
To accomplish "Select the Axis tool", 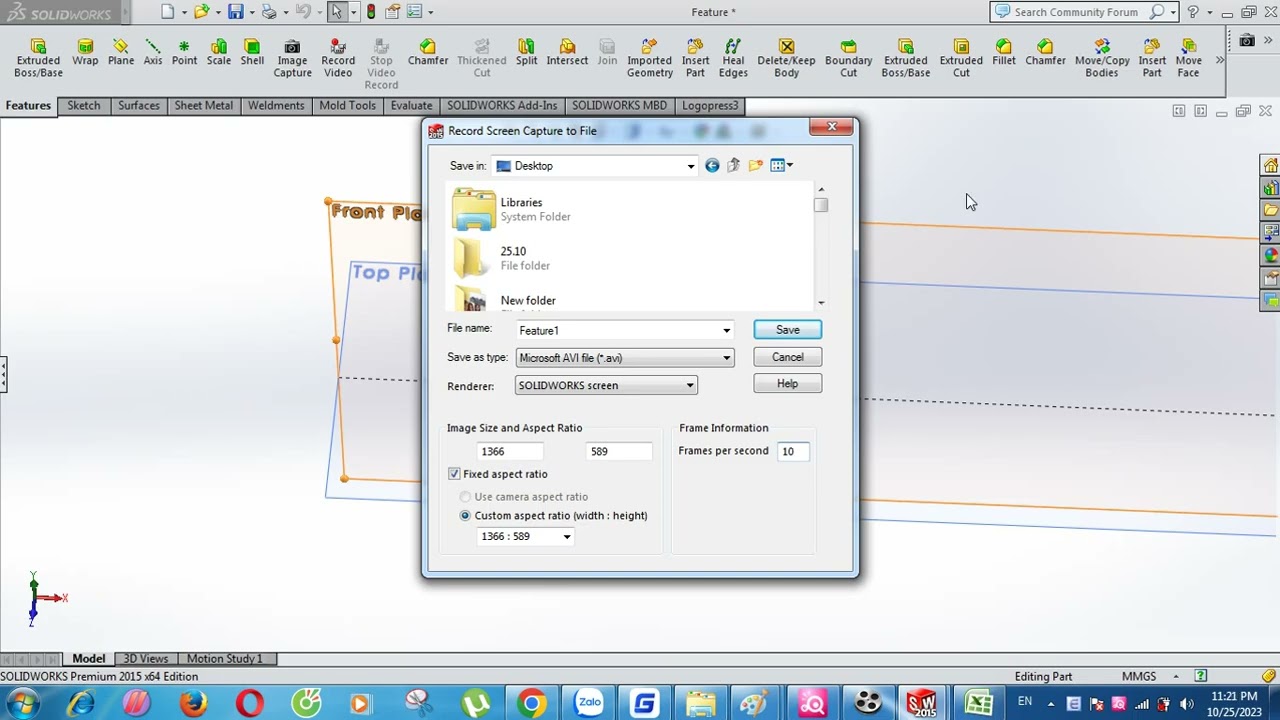I will pos(152,53).
